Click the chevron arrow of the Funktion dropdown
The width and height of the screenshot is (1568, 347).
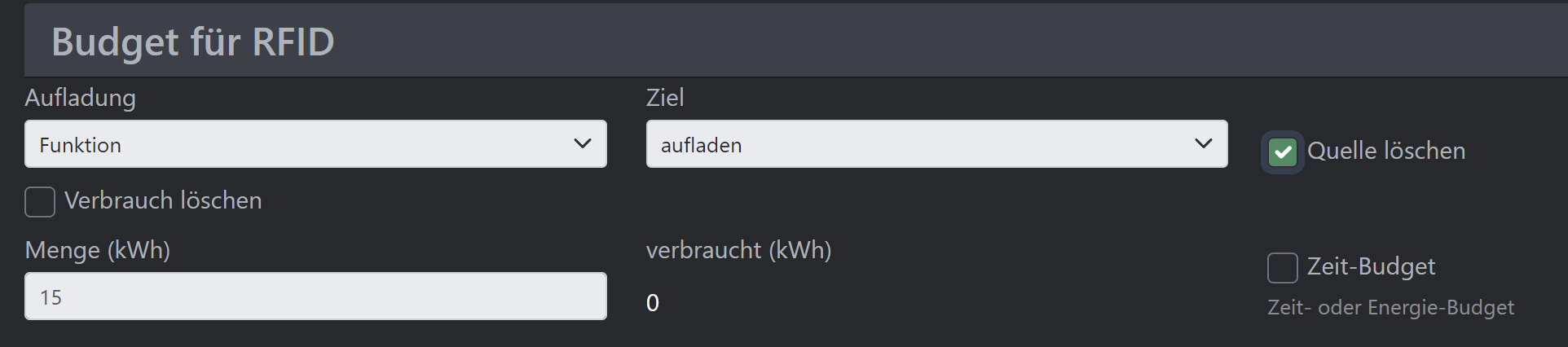pos(582,144)
